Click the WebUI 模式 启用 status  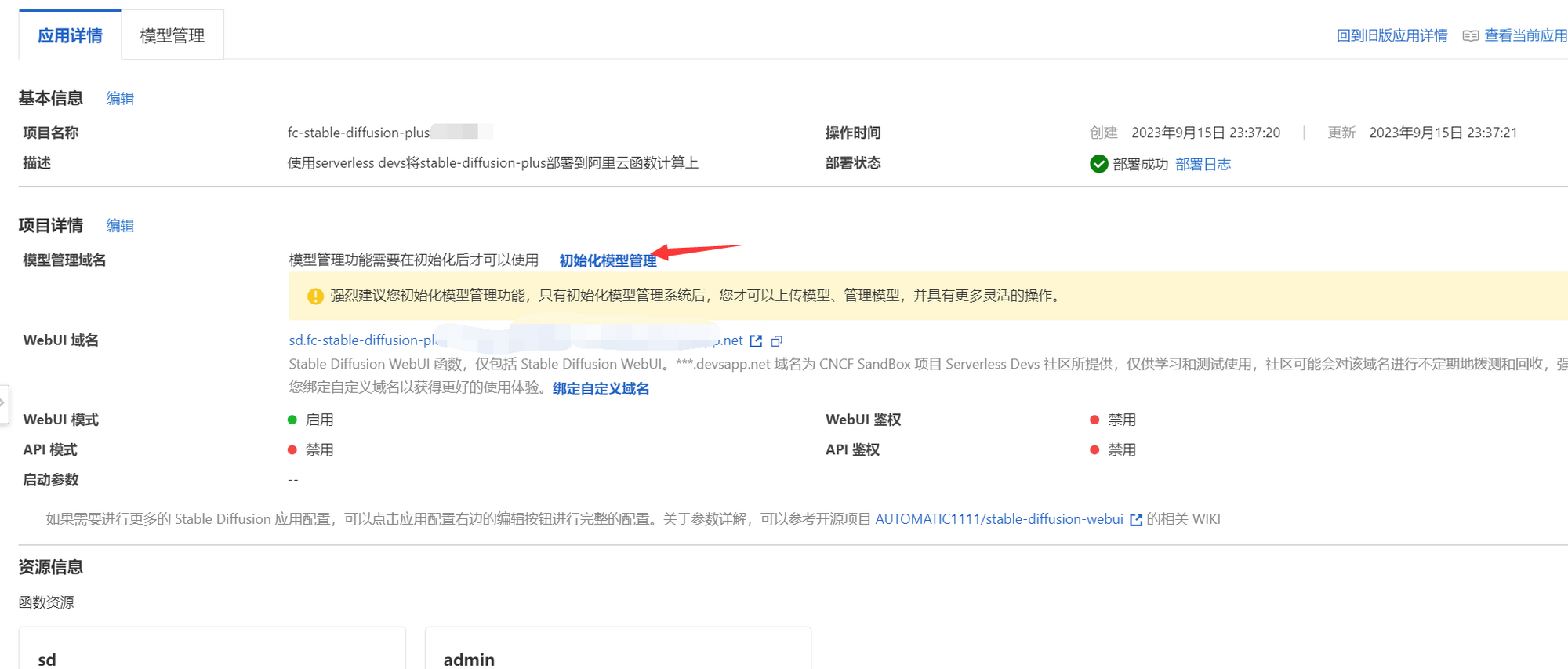coord(311,420)
